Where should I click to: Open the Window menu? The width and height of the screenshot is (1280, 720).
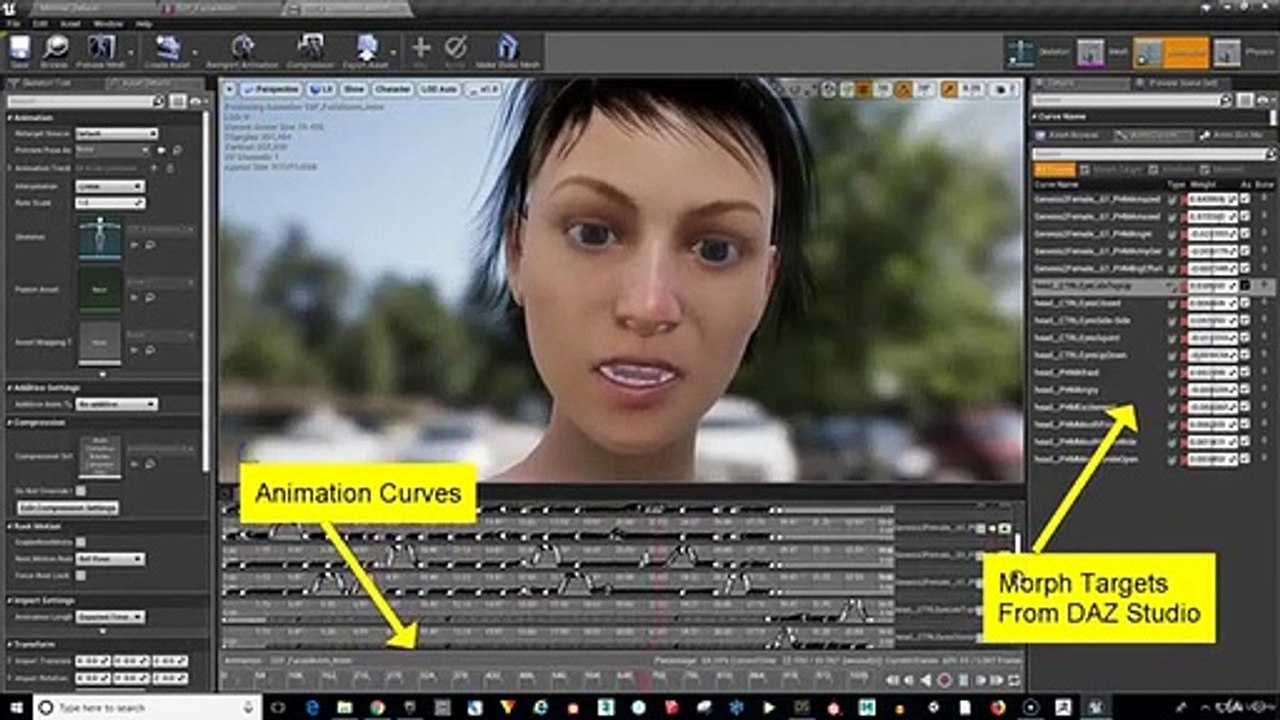[109, 23]
